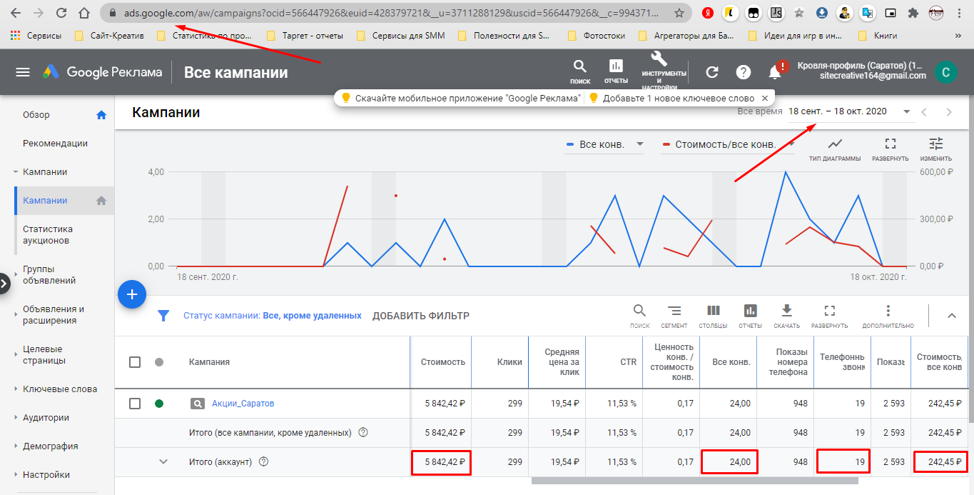The image size is (974, 495).
Task: Sort by the Клики column header
Action: click(x=509, y=361)
